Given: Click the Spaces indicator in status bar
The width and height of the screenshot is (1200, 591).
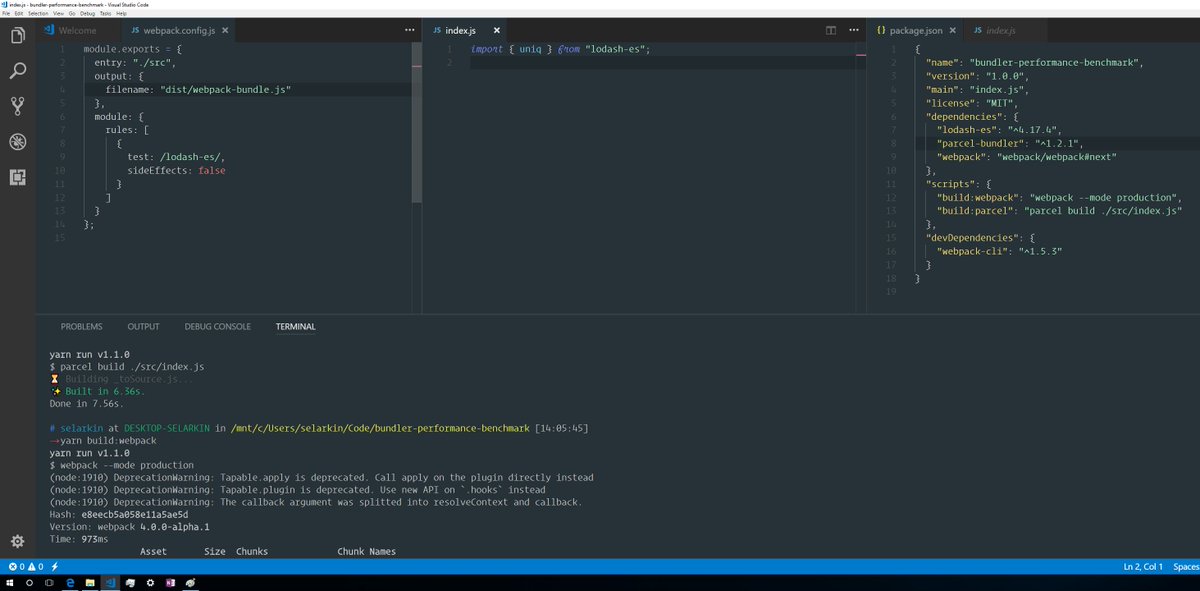Looking at the screenshot, I should [1186, 567].
